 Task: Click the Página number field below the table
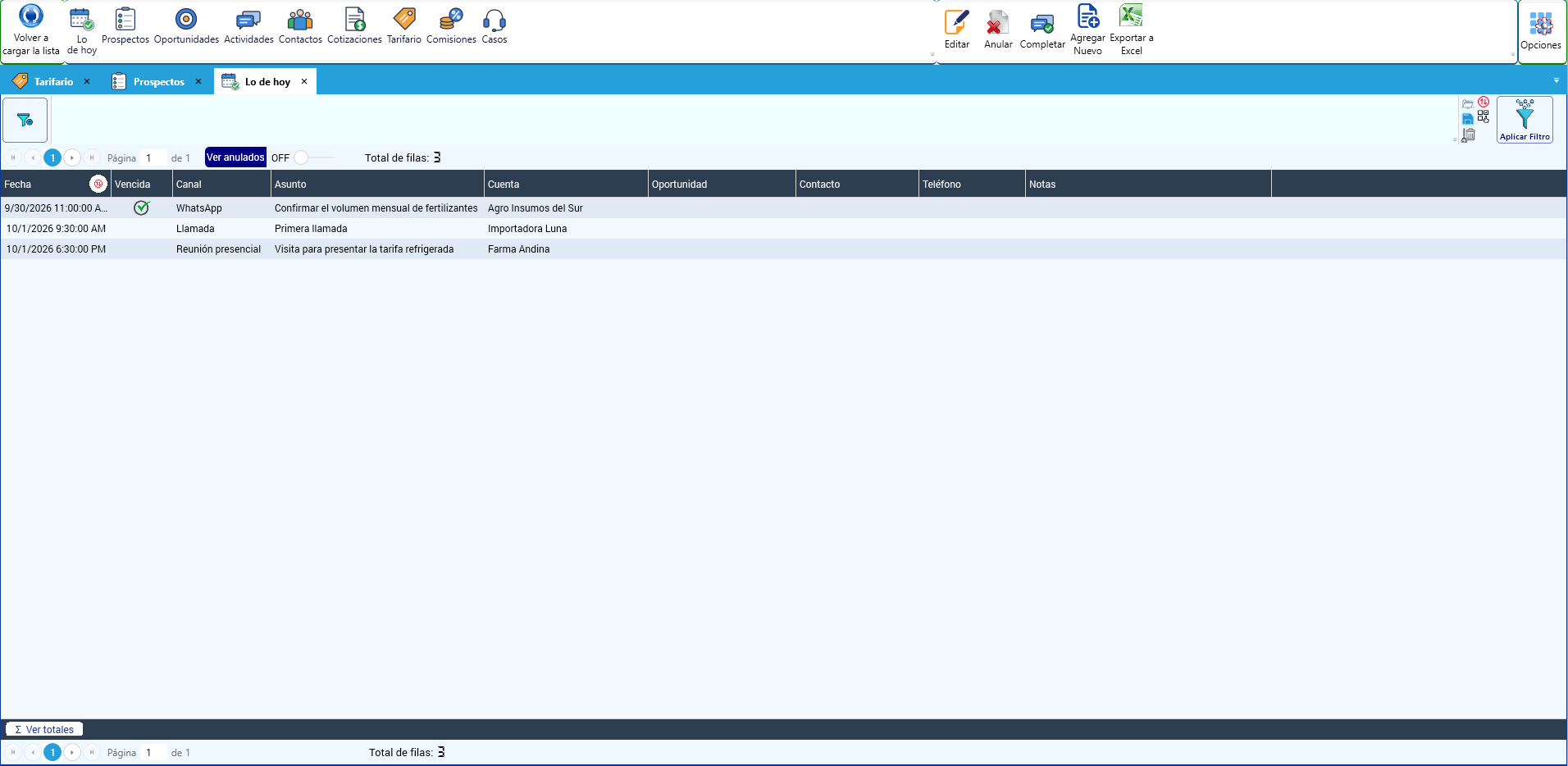[153, 752]
